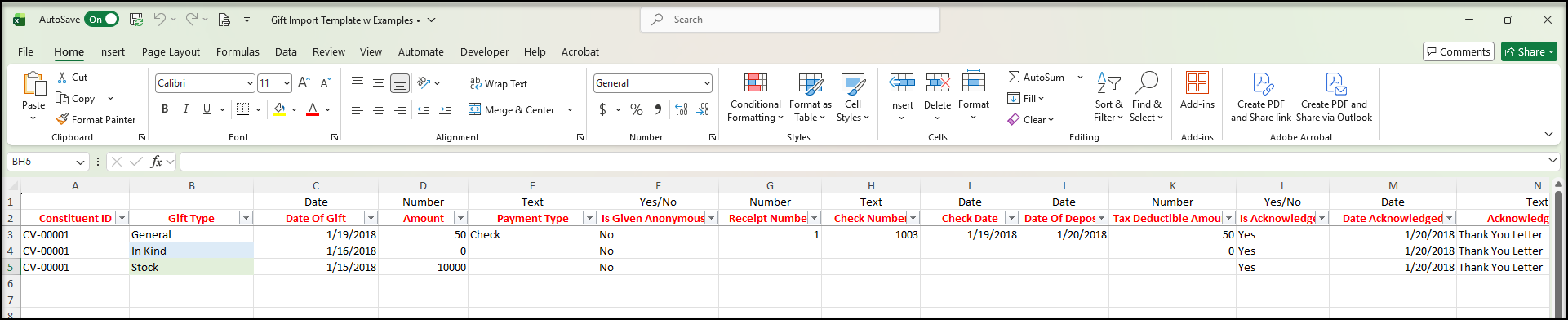Click Create PDF and Share link
The height and width of the screenshot is (320, 1568).
1261,97
